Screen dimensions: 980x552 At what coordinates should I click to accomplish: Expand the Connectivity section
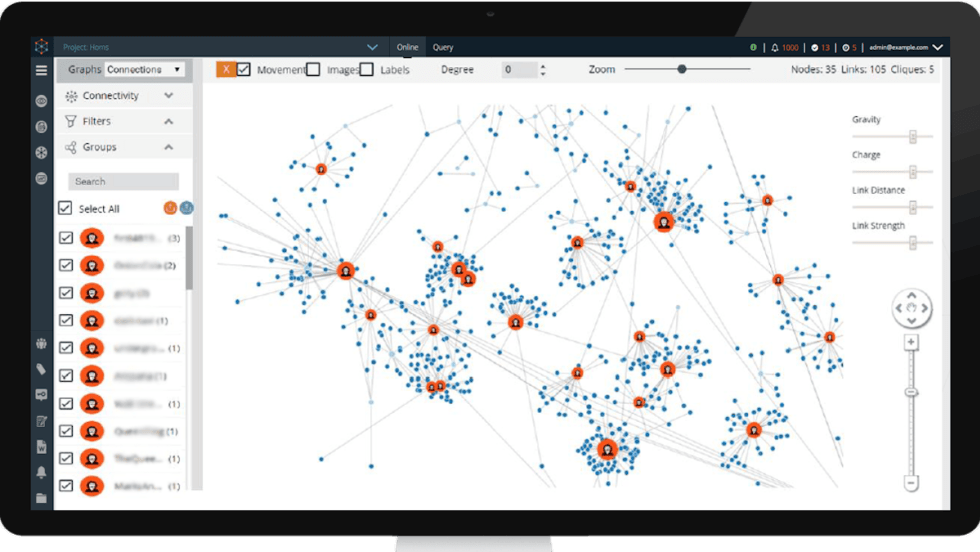point(168,96)
